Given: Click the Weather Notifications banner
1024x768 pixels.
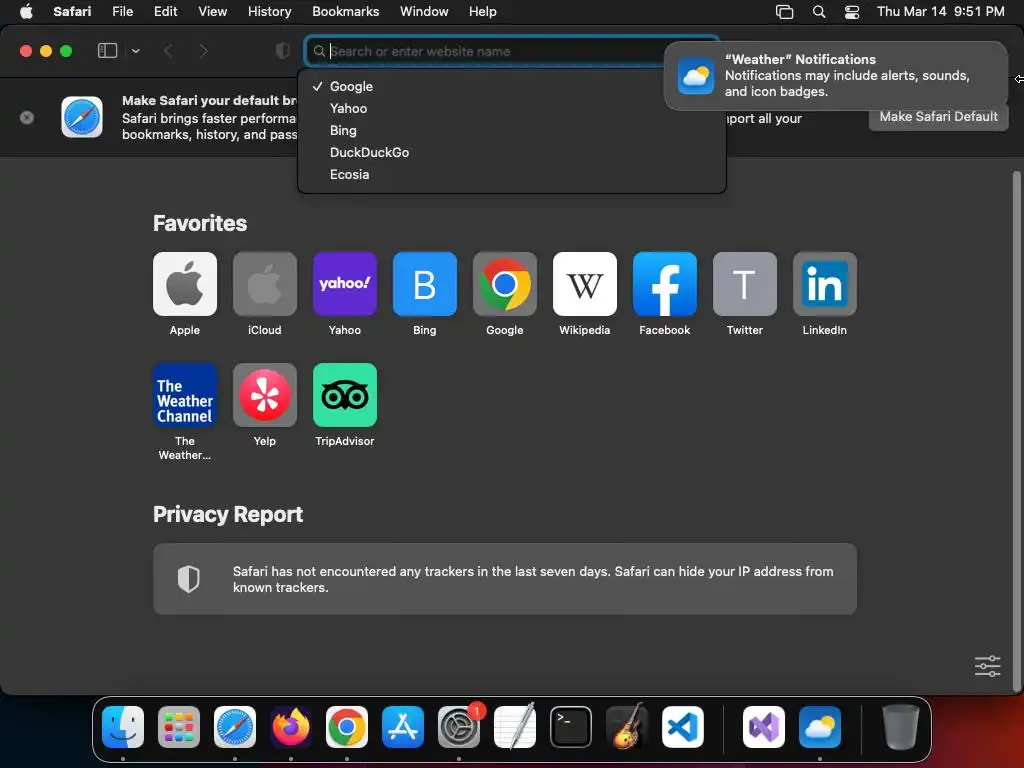Looking at the screenshot, I should click(835, 76).
